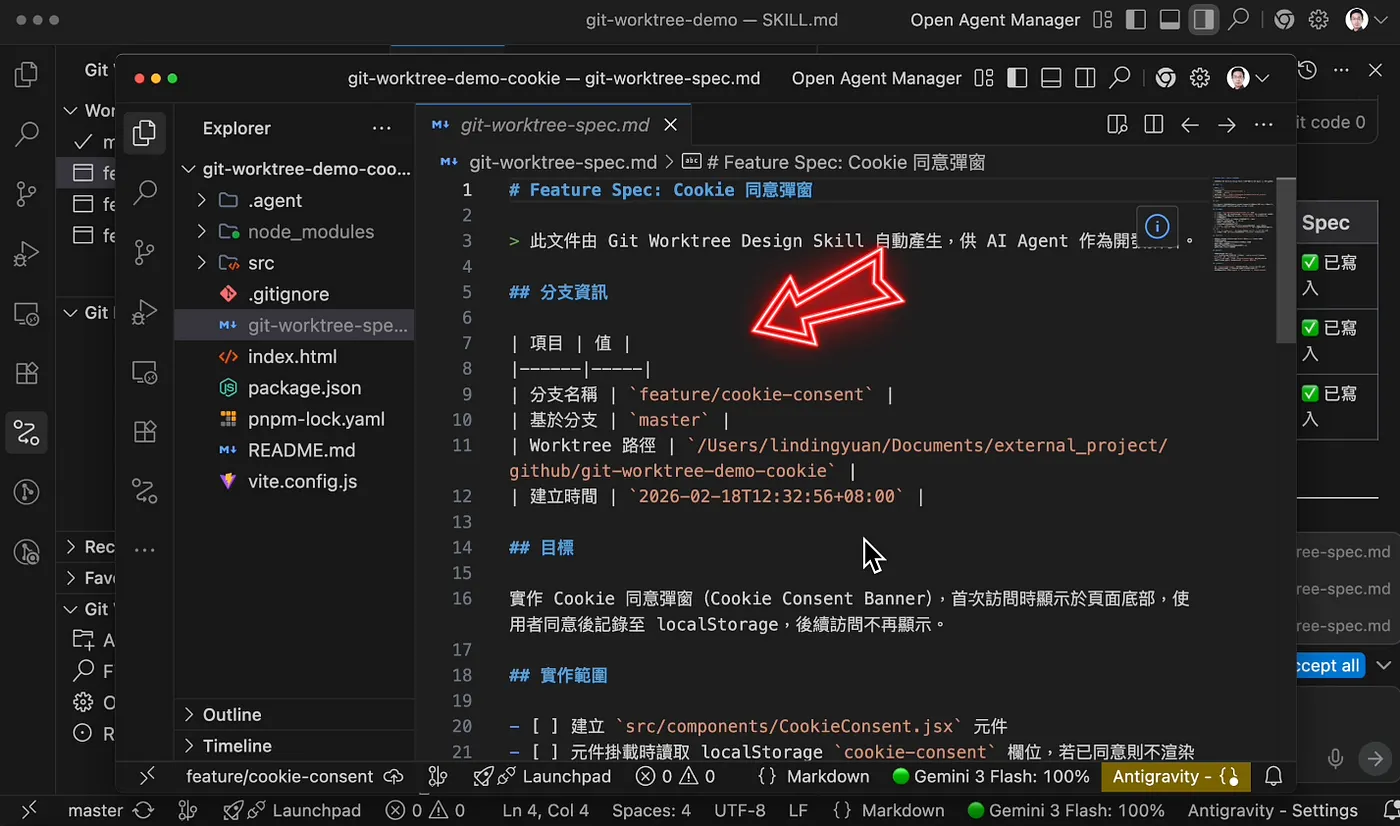Toggle primary sidebar in front cookie window
Image resolution: width=1400 pixels, height=826 pixels.
1017,78
